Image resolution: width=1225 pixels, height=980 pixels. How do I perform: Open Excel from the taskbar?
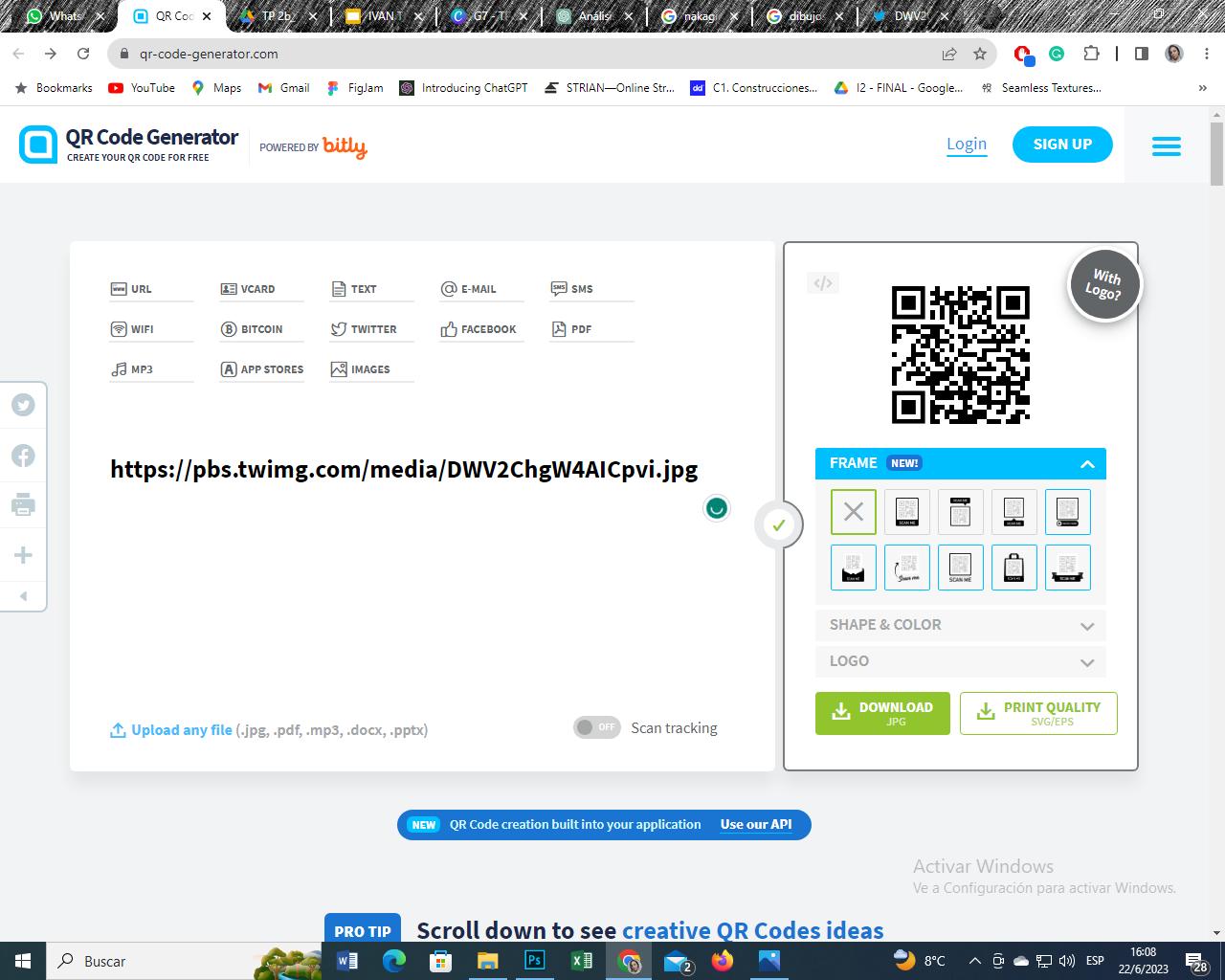(581, 960)
